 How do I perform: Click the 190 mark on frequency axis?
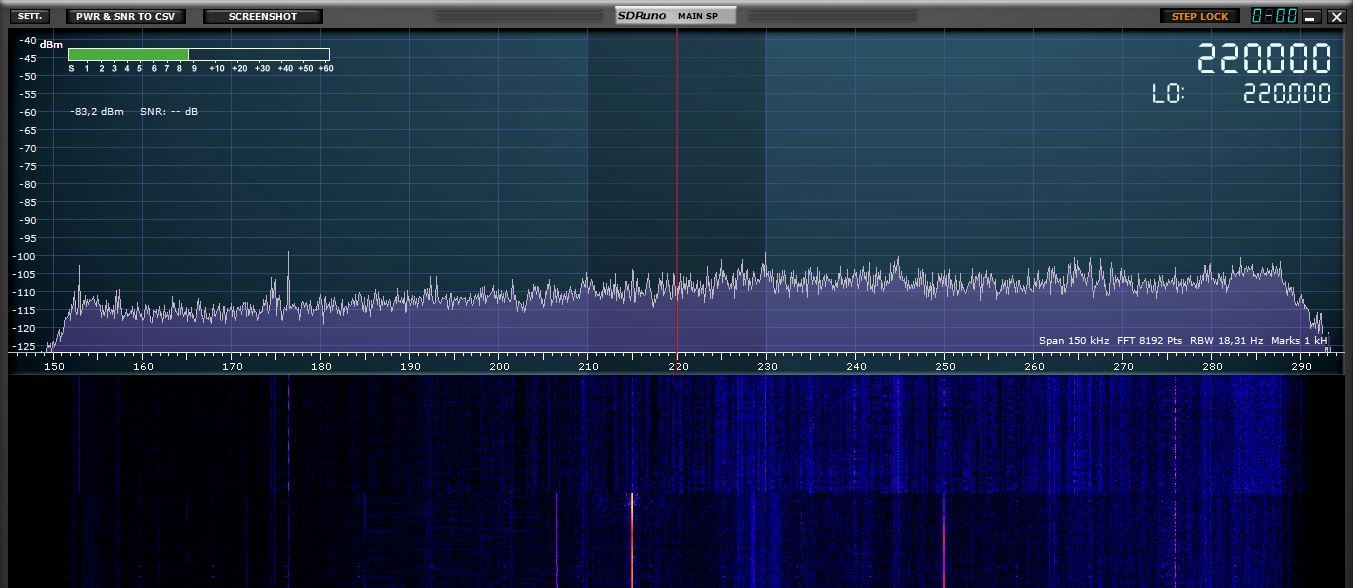click(411, 366)
